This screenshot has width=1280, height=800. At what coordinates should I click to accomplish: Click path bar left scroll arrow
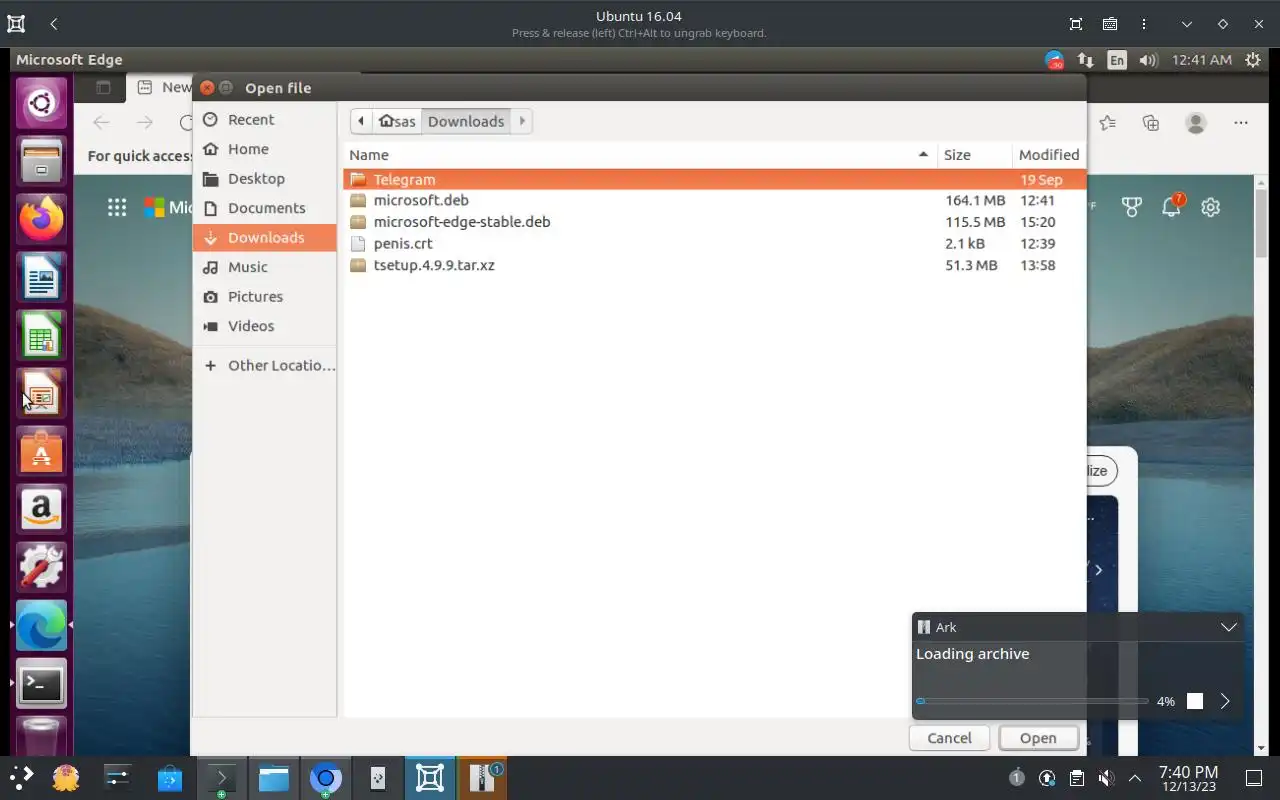tap(361, 121)
